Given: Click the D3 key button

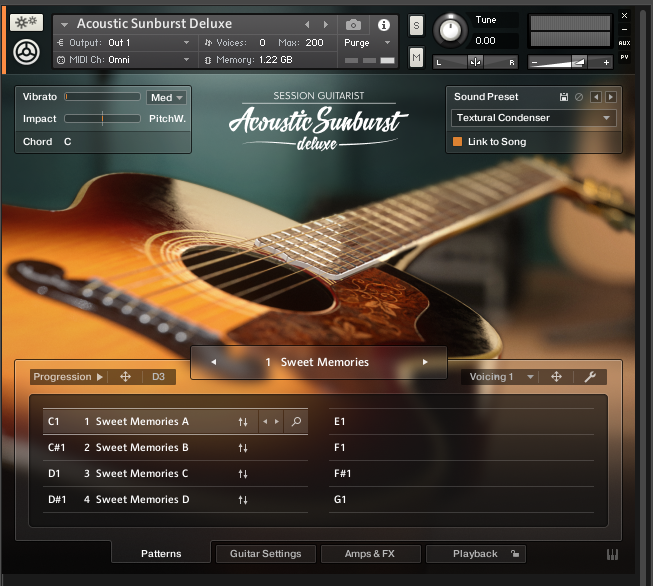Looking at the screenshot, I should pyautogui.click(x=158, y=377).
